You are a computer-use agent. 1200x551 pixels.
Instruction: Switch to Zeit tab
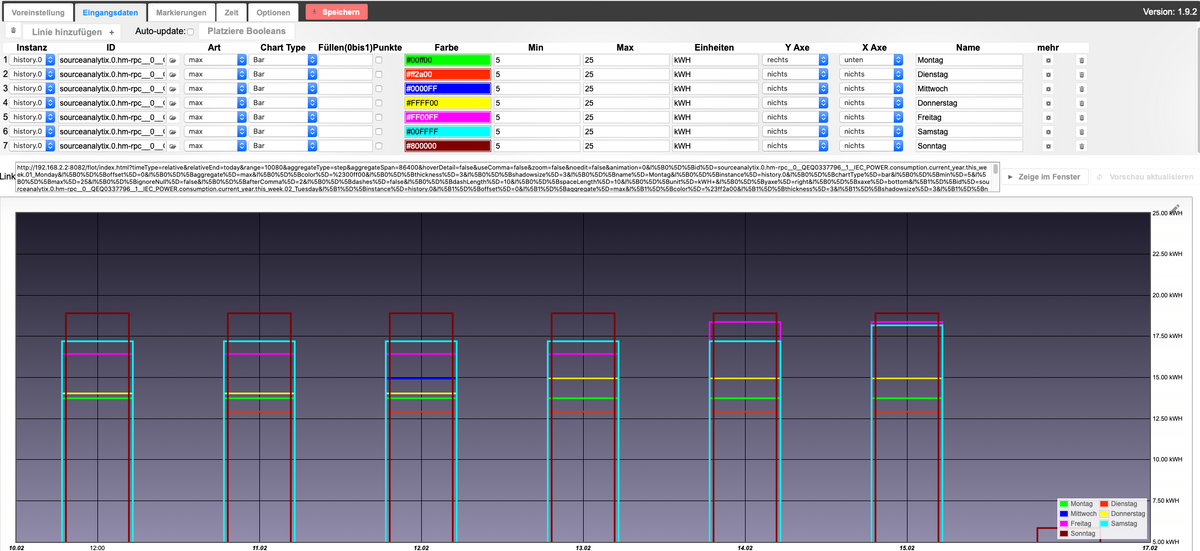[231, 12]
